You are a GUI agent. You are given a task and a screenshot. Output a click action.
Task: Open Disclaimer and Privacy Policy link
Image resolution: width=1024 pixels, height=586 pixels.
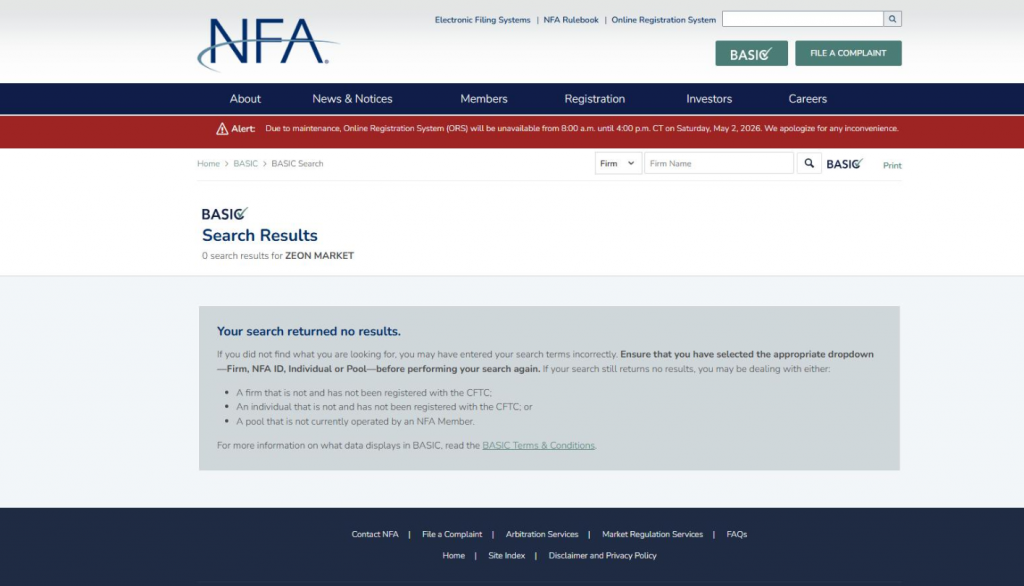(602, 556)
